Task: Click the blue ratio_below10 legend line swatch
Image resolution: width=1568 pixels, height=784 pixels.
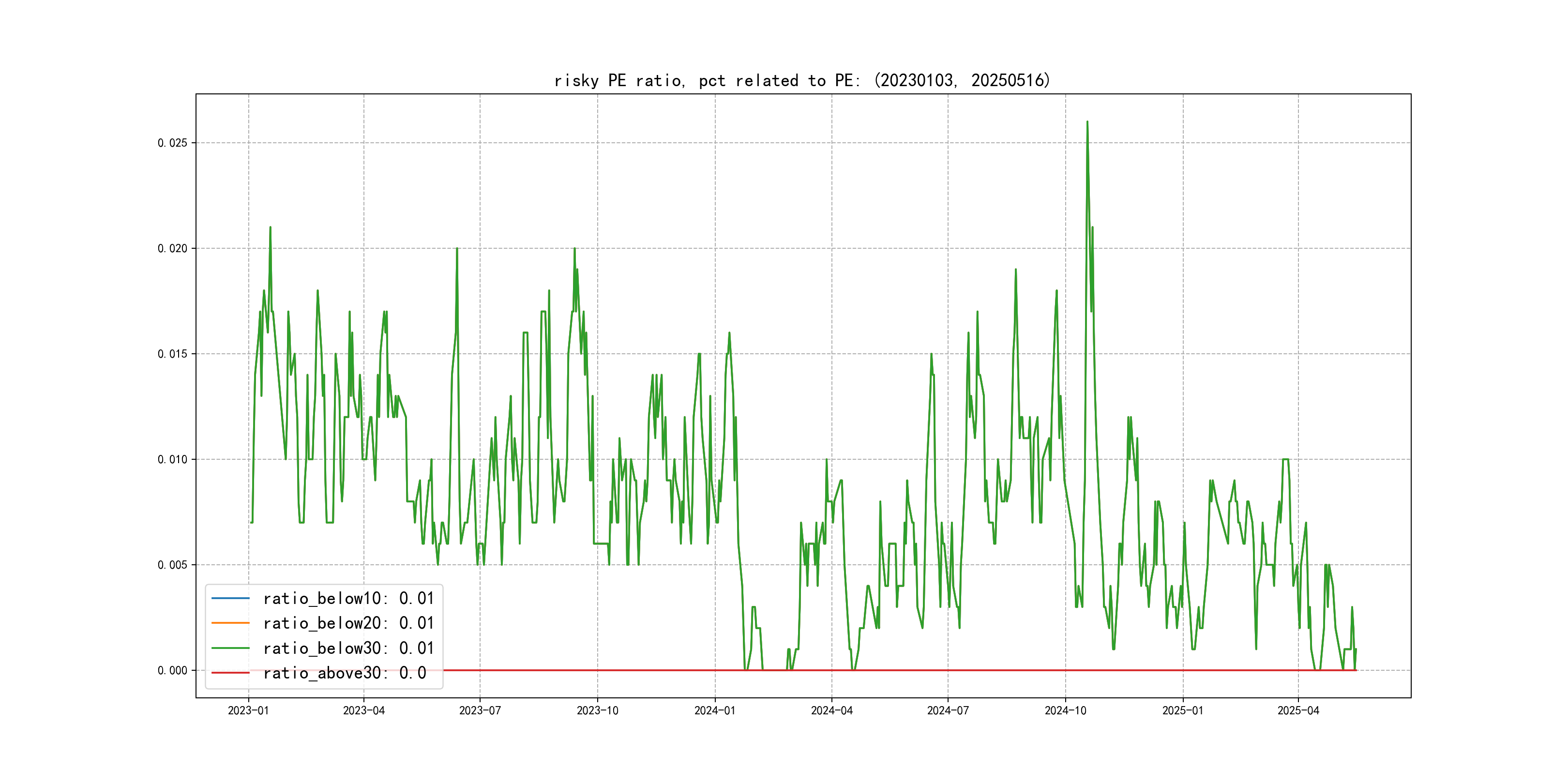Action: click(230, 598)
